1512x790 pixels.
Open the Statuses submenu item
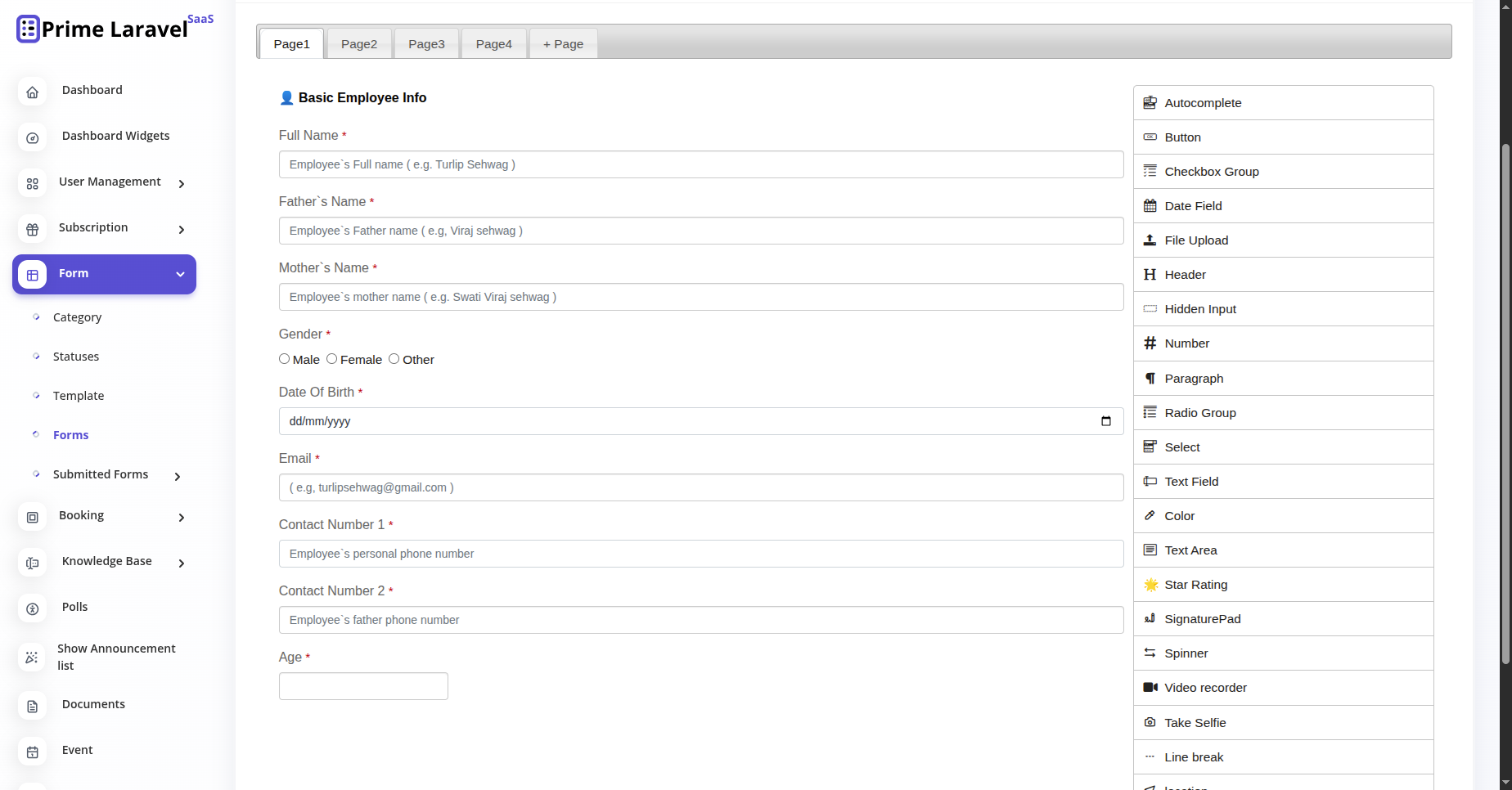[76, 357]
